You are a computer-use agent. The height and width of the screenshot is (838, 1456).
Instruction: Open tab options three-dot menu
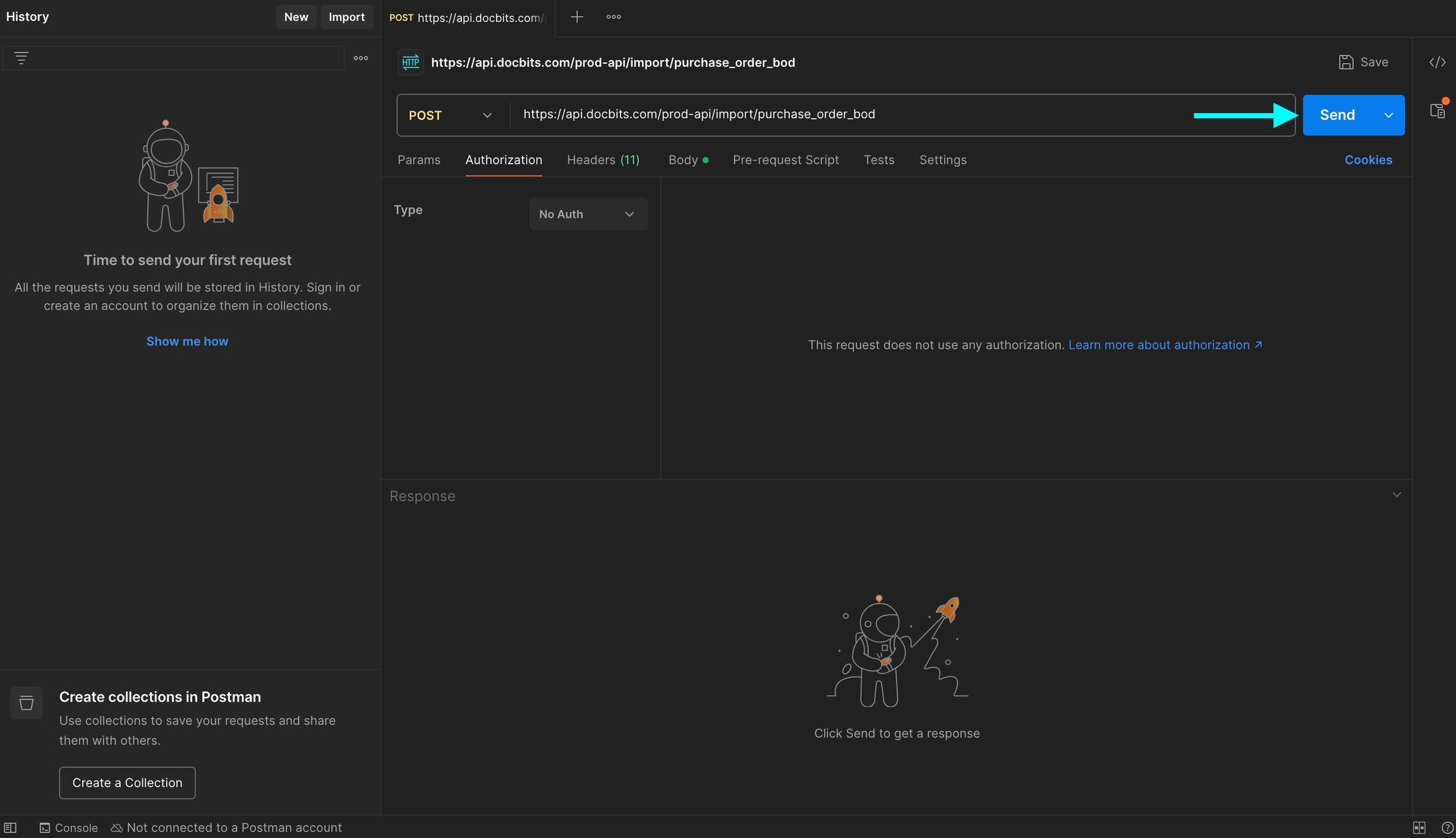[x=614, y=17]
